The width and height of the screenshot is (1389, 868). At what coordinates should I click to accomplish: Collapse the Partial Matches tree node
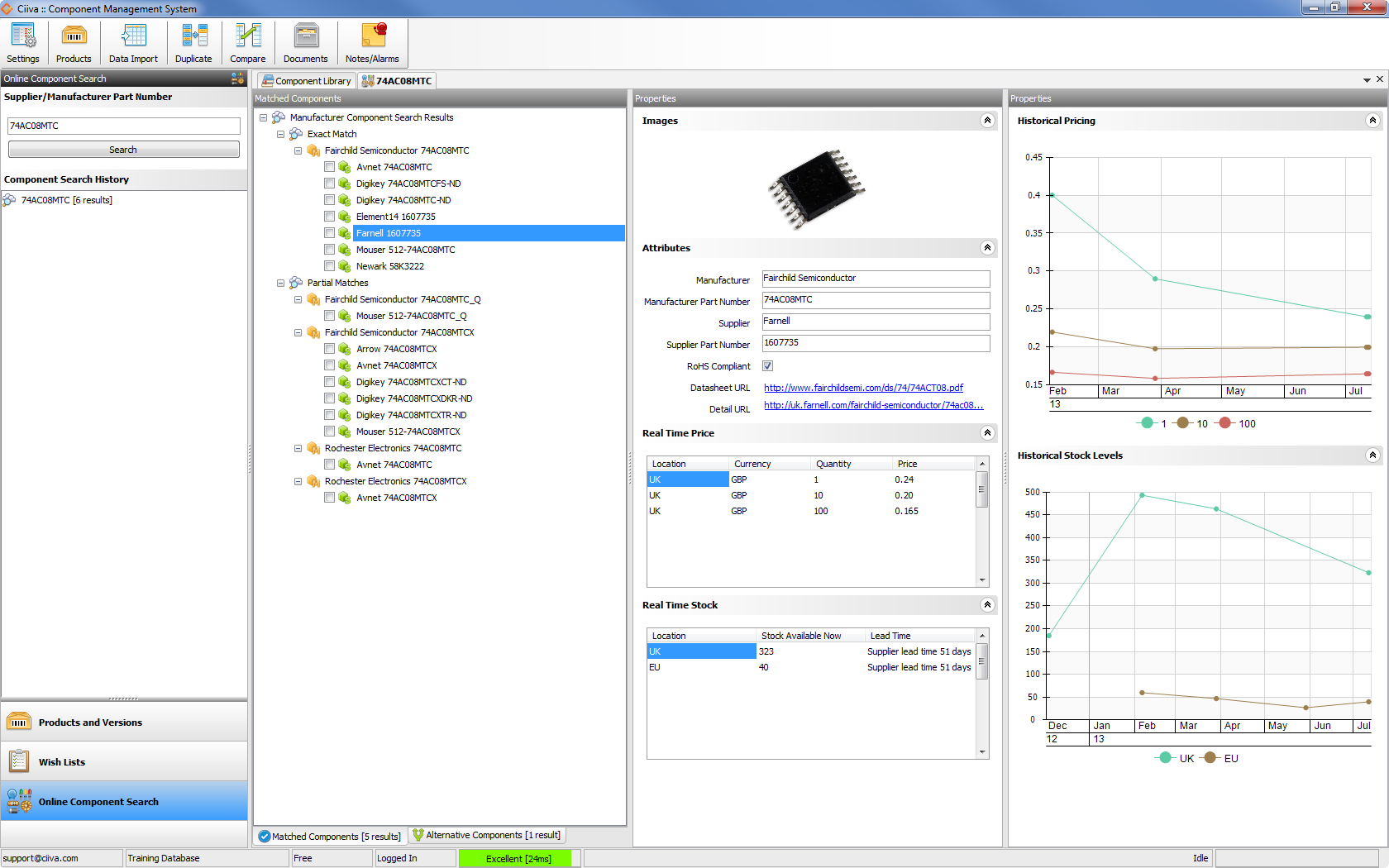[x=281, y=283]
